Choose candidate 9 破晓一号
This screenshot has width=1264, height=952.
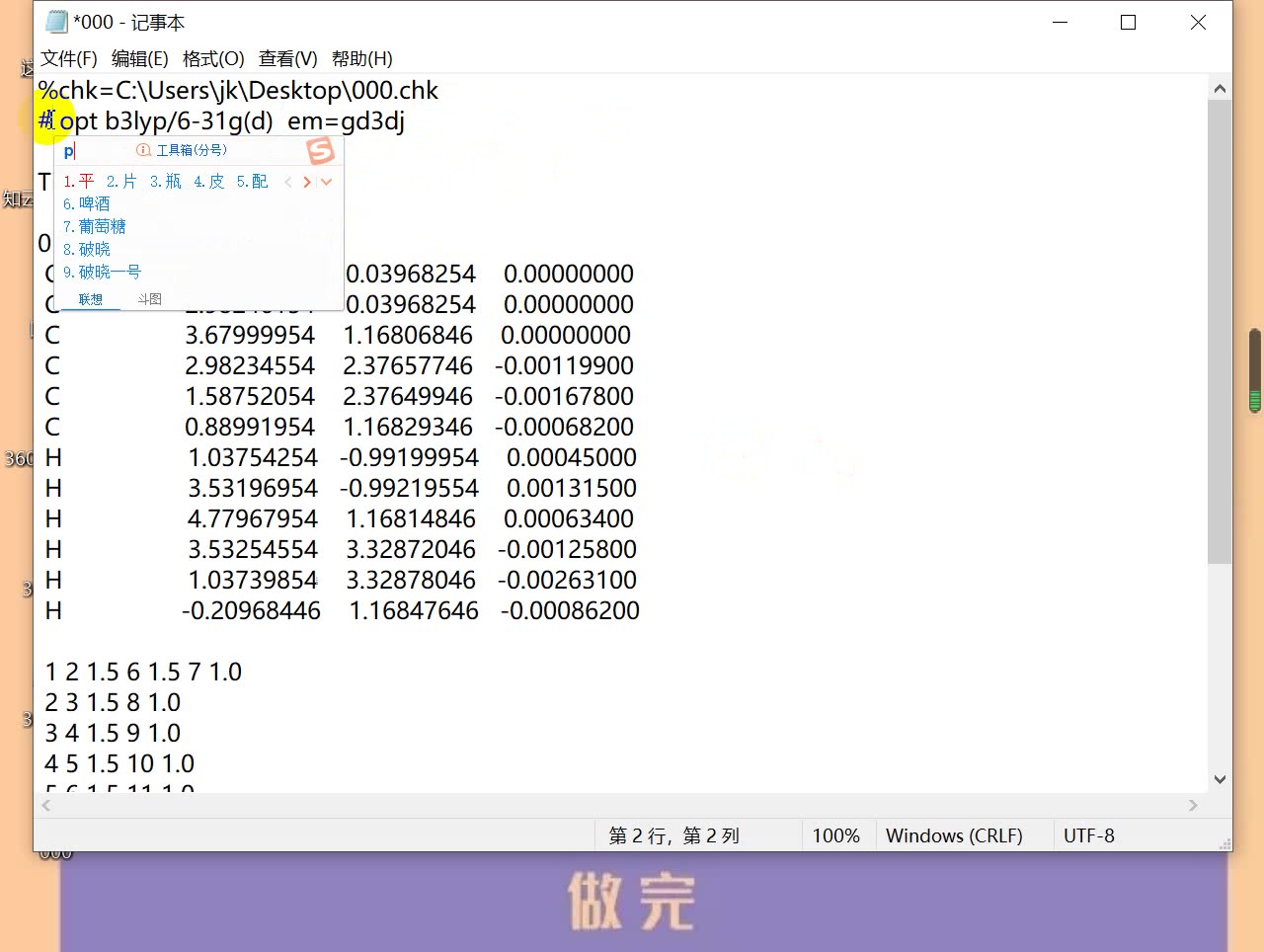click(x=103, y=273)
